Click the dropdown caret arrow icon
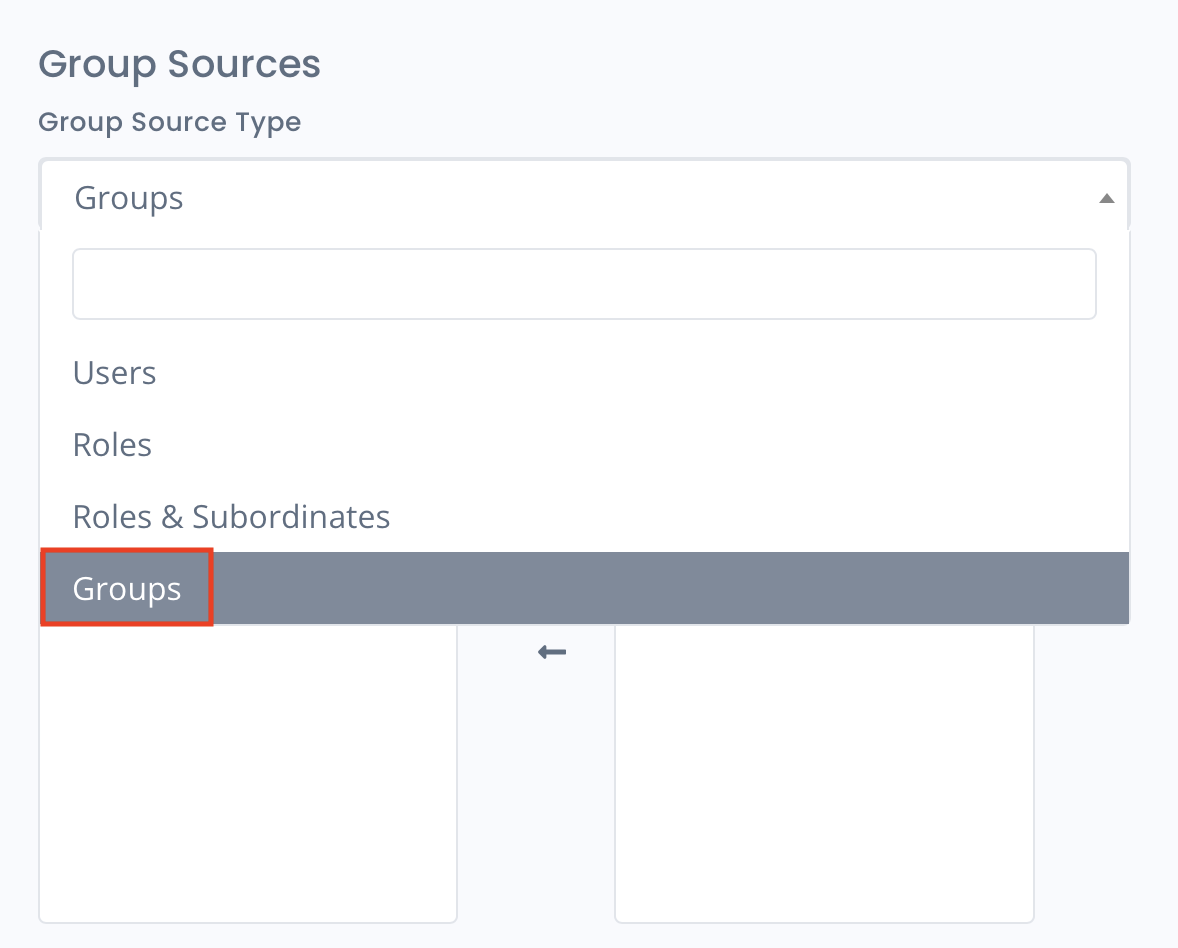1178x948 pixels. click(x=1107, y=198)
